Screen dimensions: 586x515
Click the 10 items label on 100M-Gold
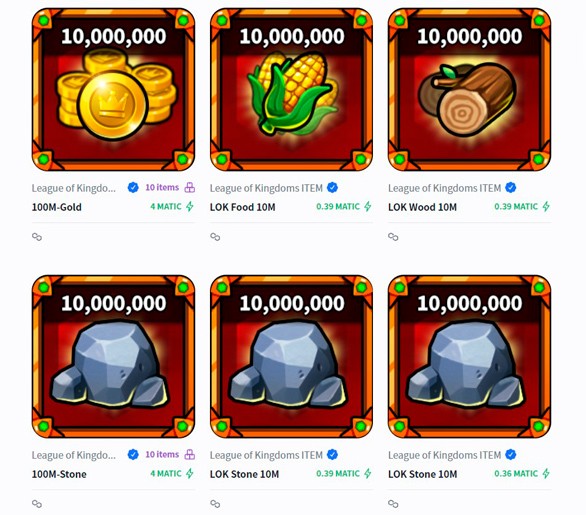point(162,187)
